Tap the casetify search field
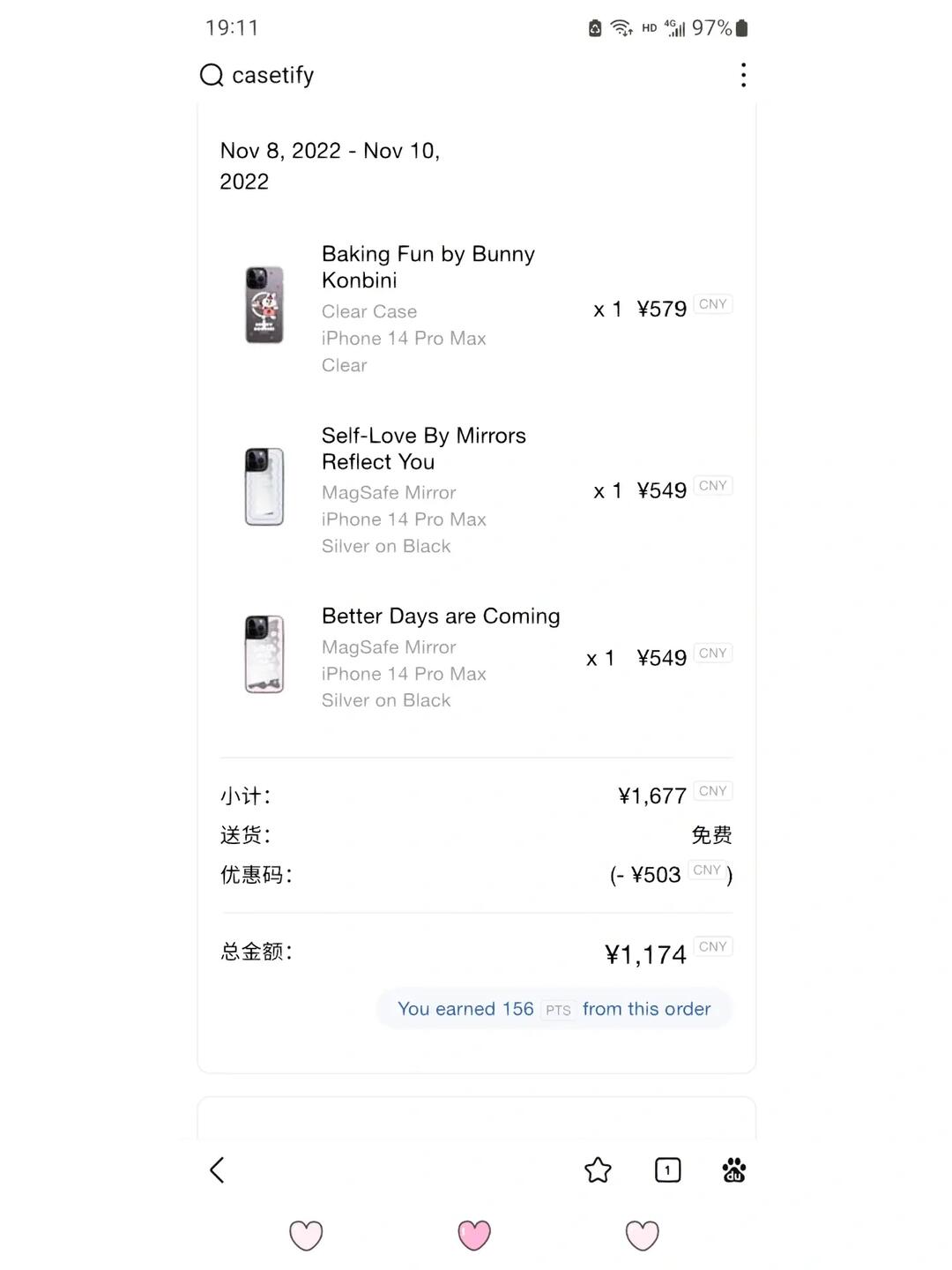 pos(272,76)
